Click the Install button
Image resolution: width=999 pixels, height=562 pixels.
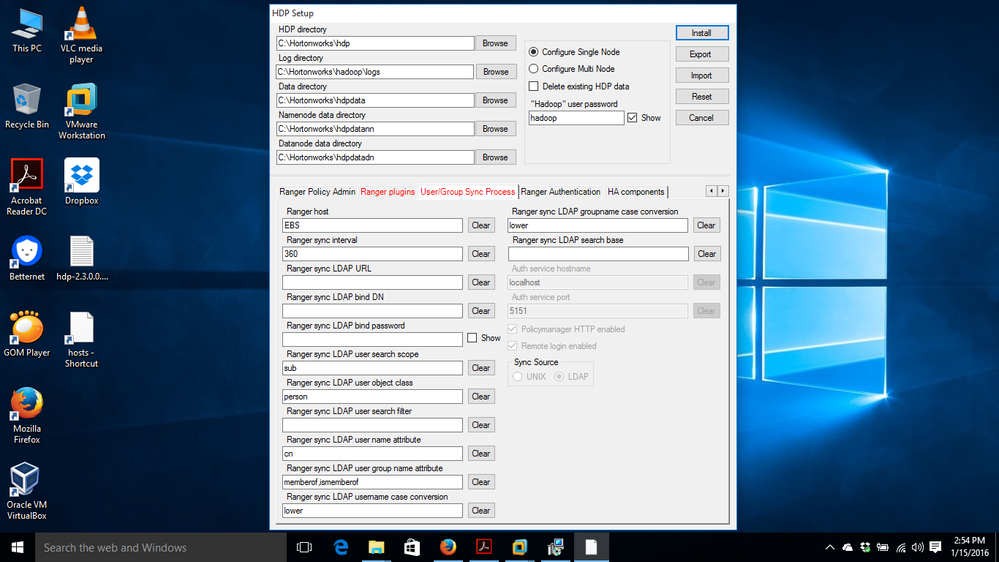pyautogui.click(x=701, y=33)
